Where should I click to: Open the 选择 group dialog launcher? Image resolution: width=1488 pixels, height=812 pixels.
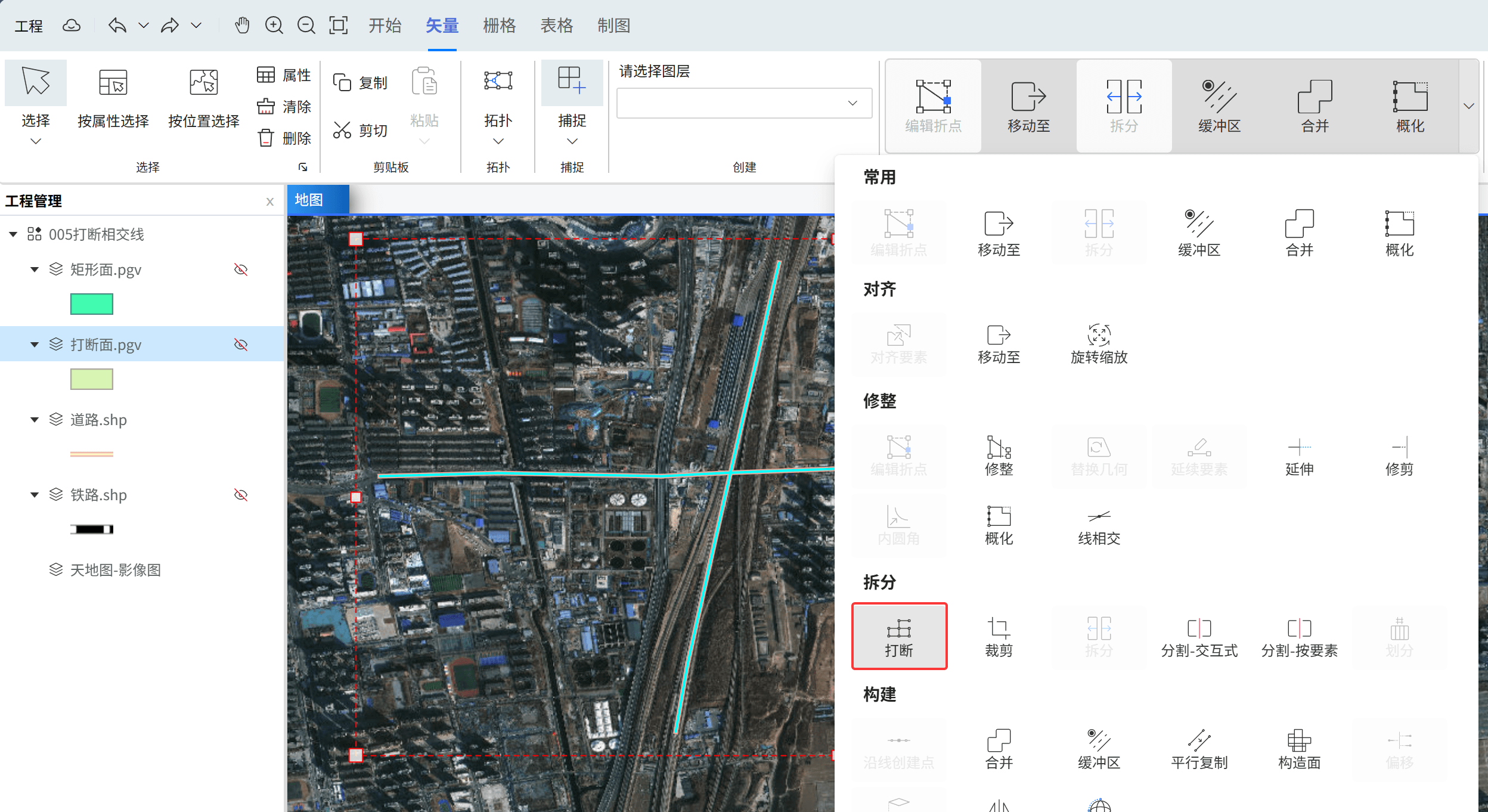pos(303,168)
